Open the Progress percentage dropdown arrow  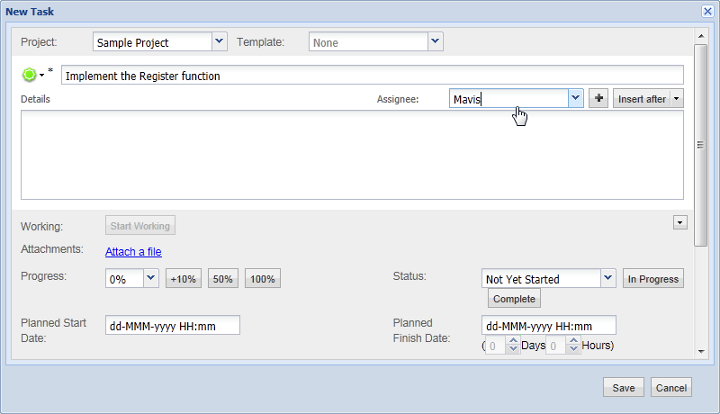click(151, 278)
